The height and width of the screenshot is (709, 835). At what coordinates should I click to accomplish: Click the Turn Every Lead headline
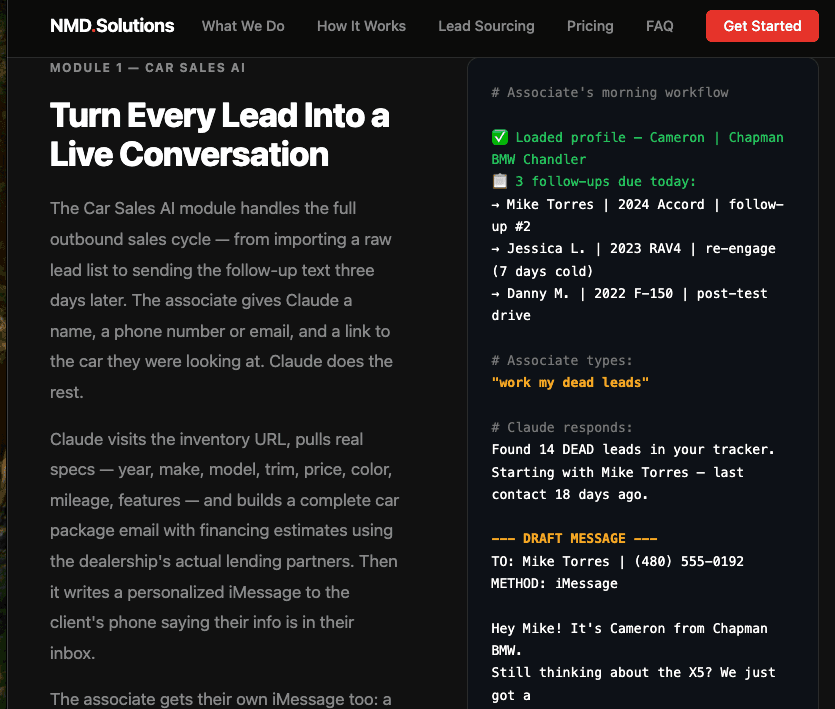[x=219, y=133]
